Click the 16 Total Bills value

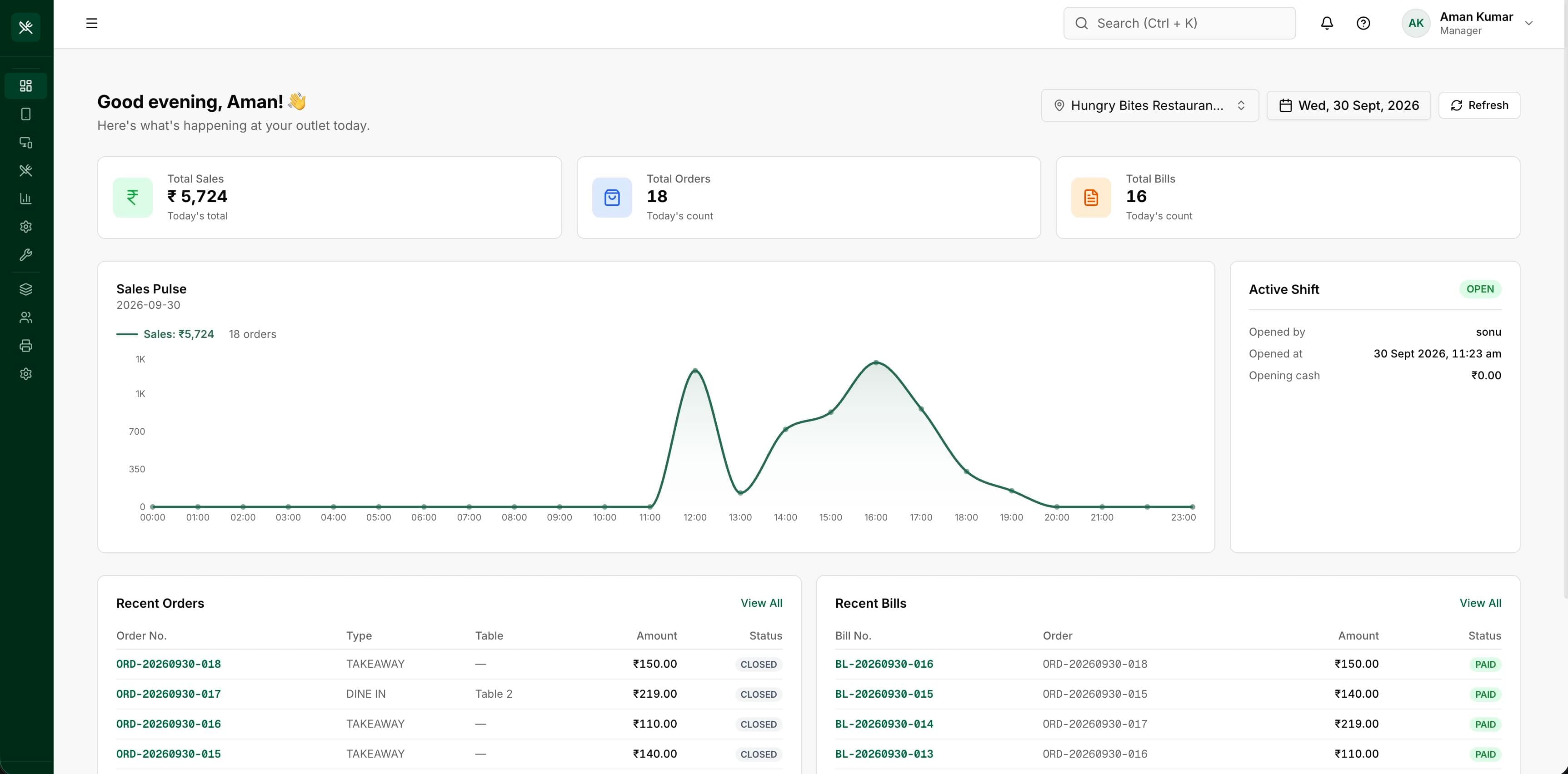pyautogui.click(x=1136, y=196)
